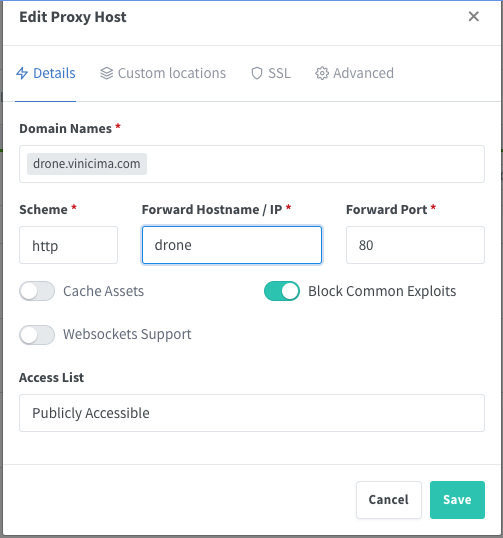Open the SSL tab
The image size is (503, 538).
point(271,73)
